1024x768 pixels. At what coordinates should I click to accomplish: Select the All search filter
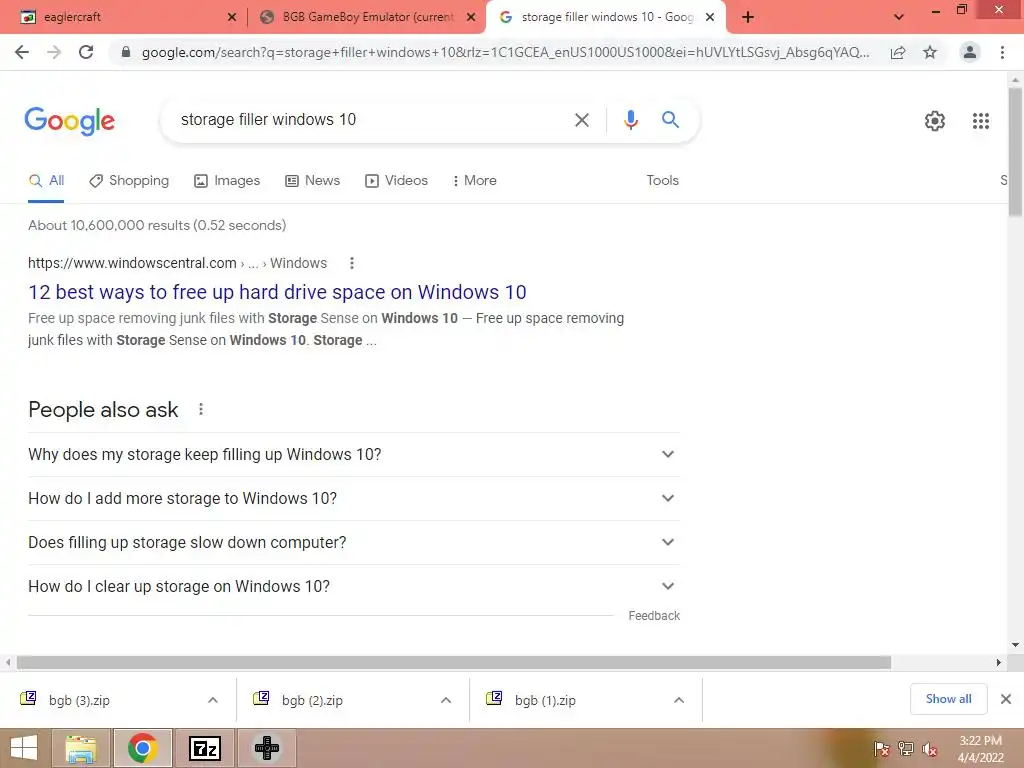click(46, 181)
